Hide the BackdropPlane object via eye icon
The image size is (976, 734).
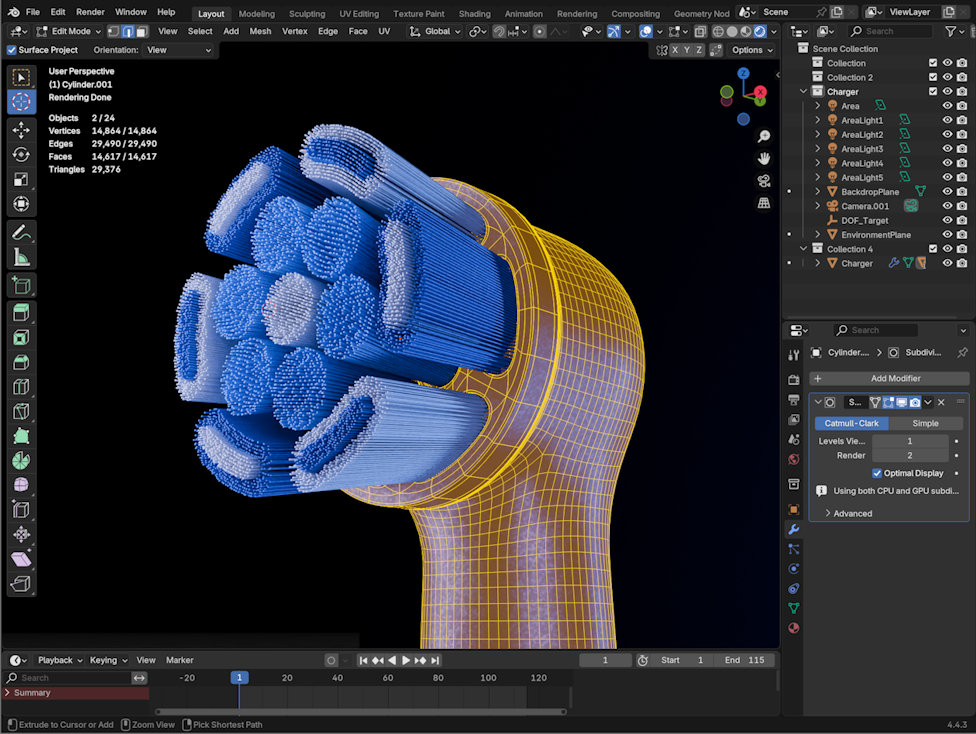[x=947, y=192]
